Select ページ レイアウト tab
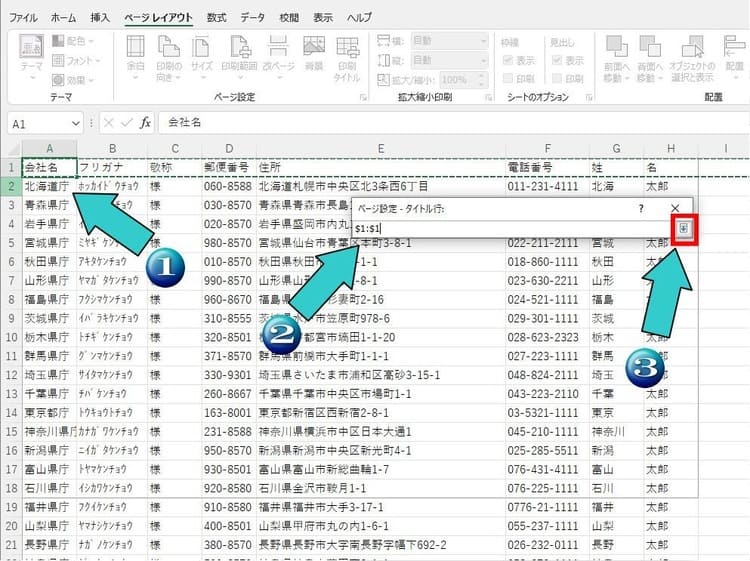Screen dimensions: 750x561 [158, 18]
